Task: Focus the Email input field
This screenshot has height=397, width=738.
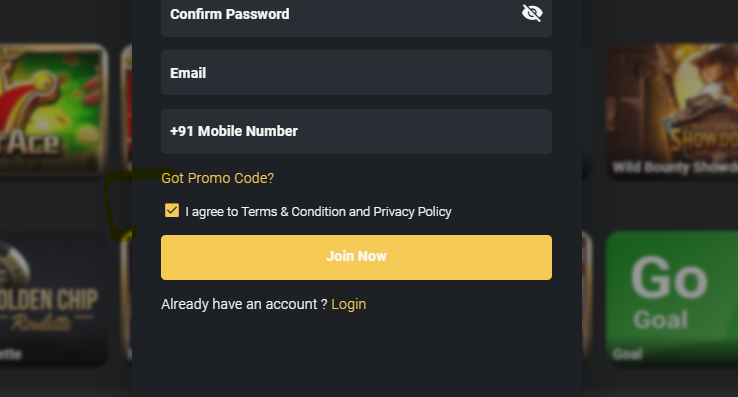Action: point(356,73)
